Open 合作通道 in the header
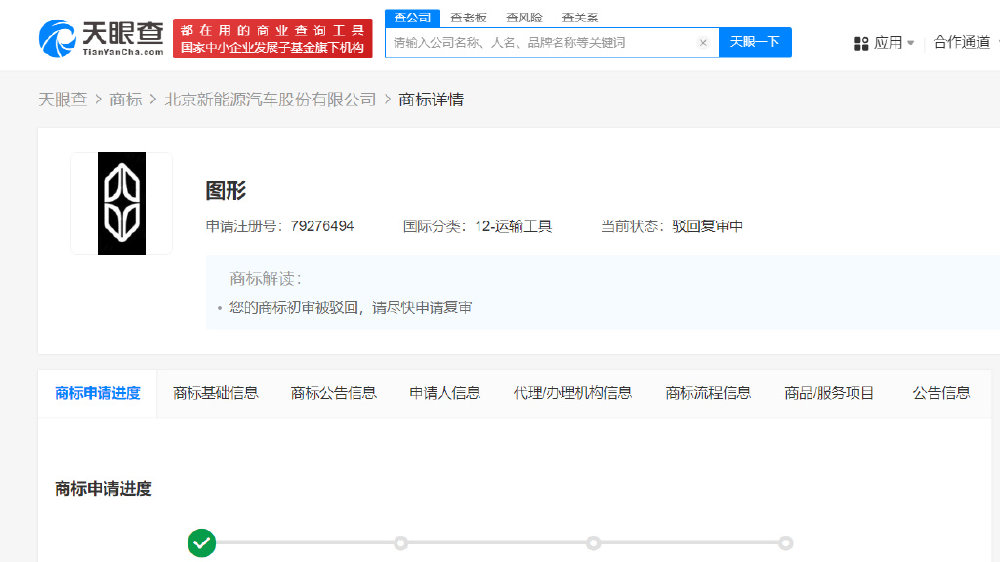 pos(962,43)
